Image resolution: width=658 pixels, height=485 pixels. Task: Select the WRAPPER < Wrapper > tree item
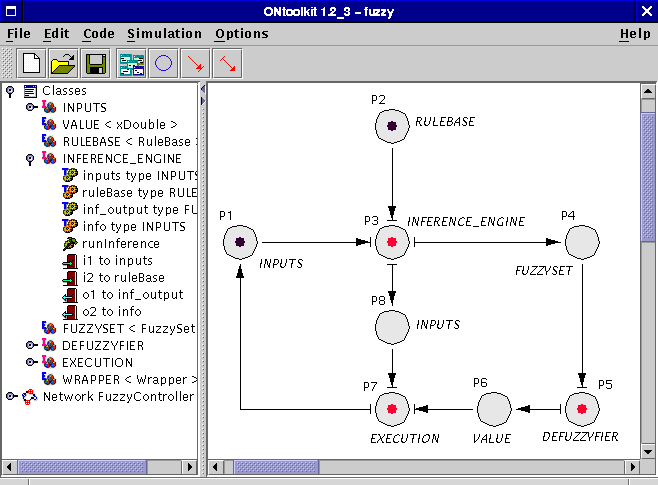pos(129,380)
